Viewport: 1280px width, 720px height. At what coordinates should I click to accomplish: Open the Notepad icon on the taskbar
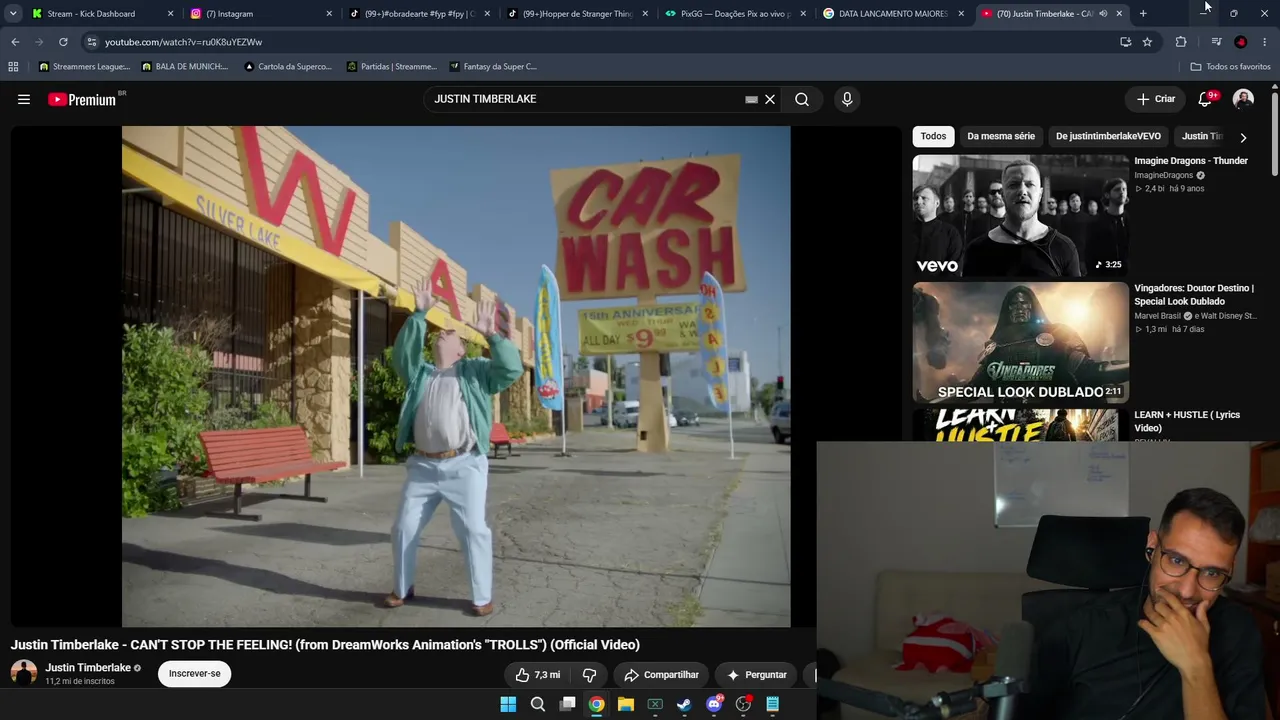pyautogui.click(x=773, y=704)
